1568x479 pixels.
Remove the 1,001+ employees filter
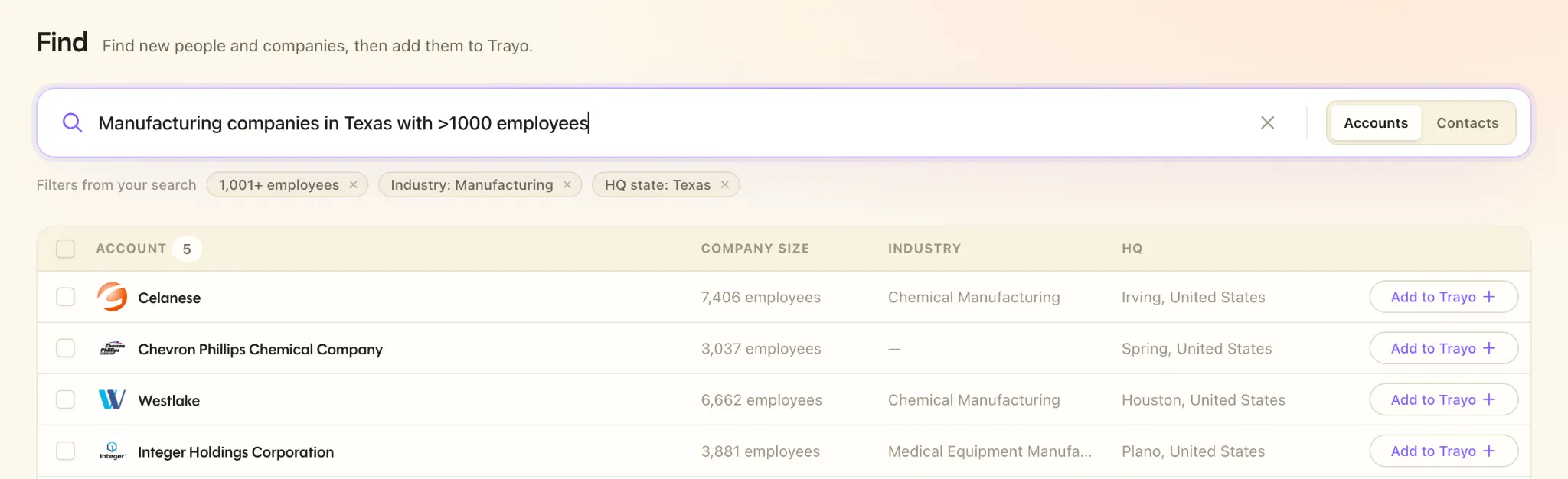click(353, 184)
